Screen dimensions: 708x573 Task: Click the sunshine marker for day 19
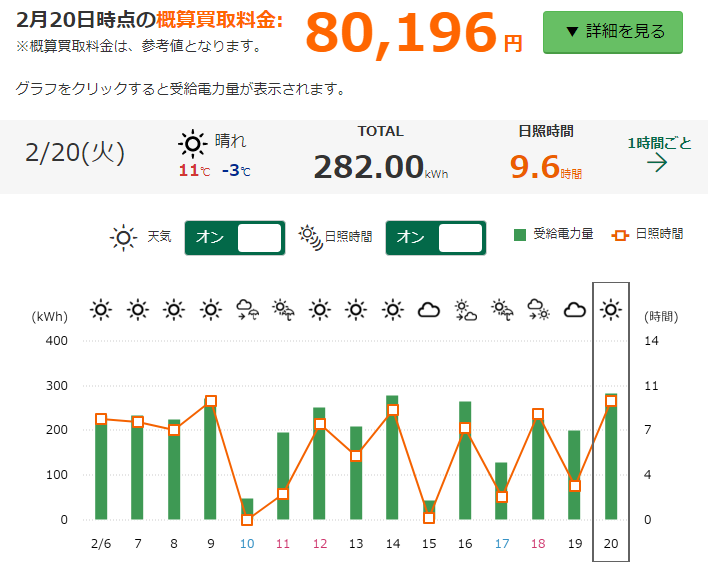[575, 486]
